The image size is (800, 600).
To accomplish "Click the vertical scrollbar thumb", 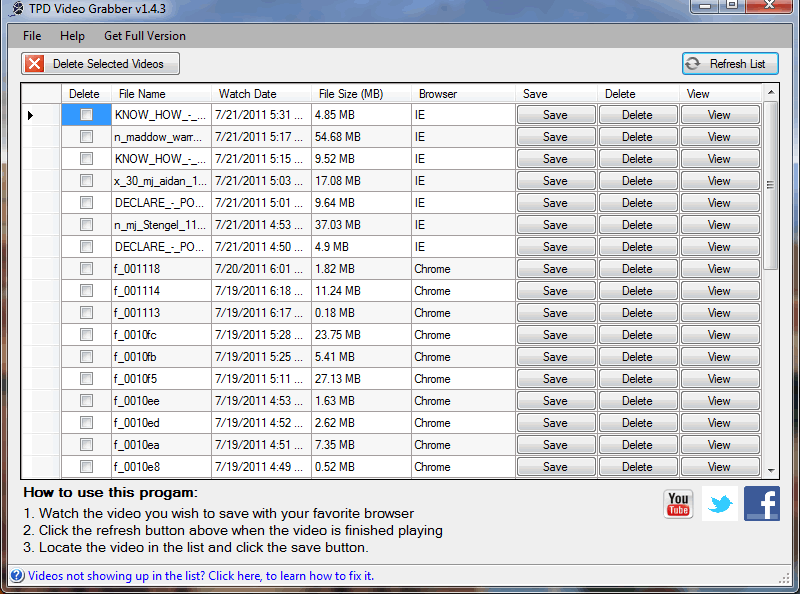I will pyautogui.click(x=771, y=185).
